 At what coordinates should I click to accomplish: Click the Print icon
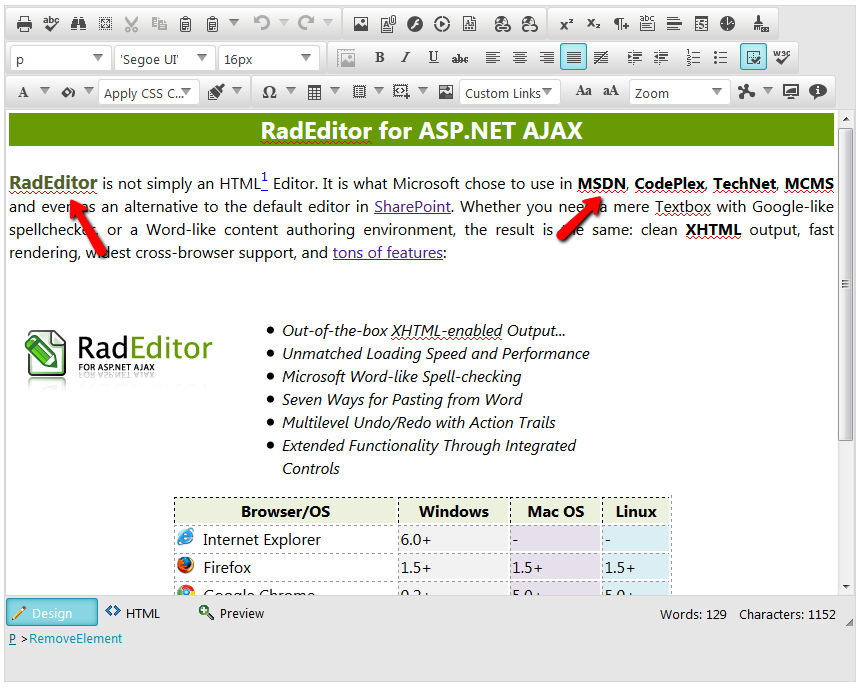24,24
